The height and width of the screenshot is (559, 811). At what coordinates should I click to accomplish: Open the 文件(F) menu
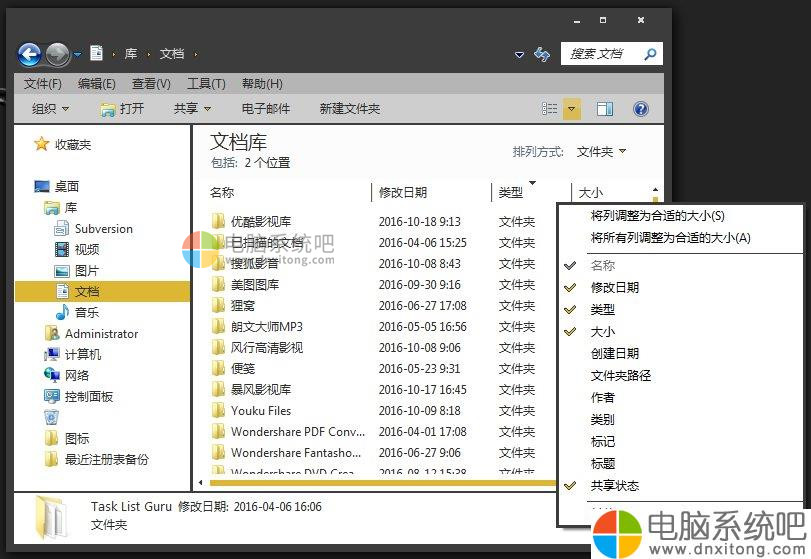[x=42, y=83]
